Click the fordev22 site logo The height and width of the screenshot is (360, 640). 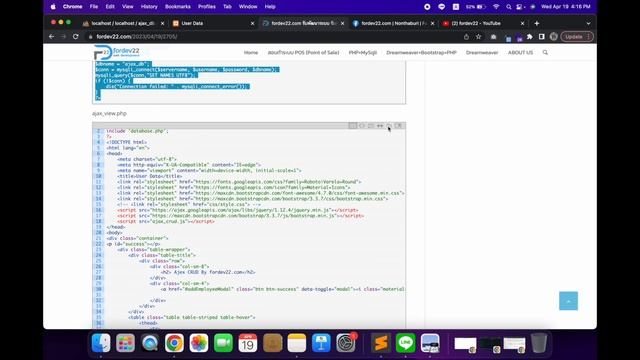tap(117, 53)
